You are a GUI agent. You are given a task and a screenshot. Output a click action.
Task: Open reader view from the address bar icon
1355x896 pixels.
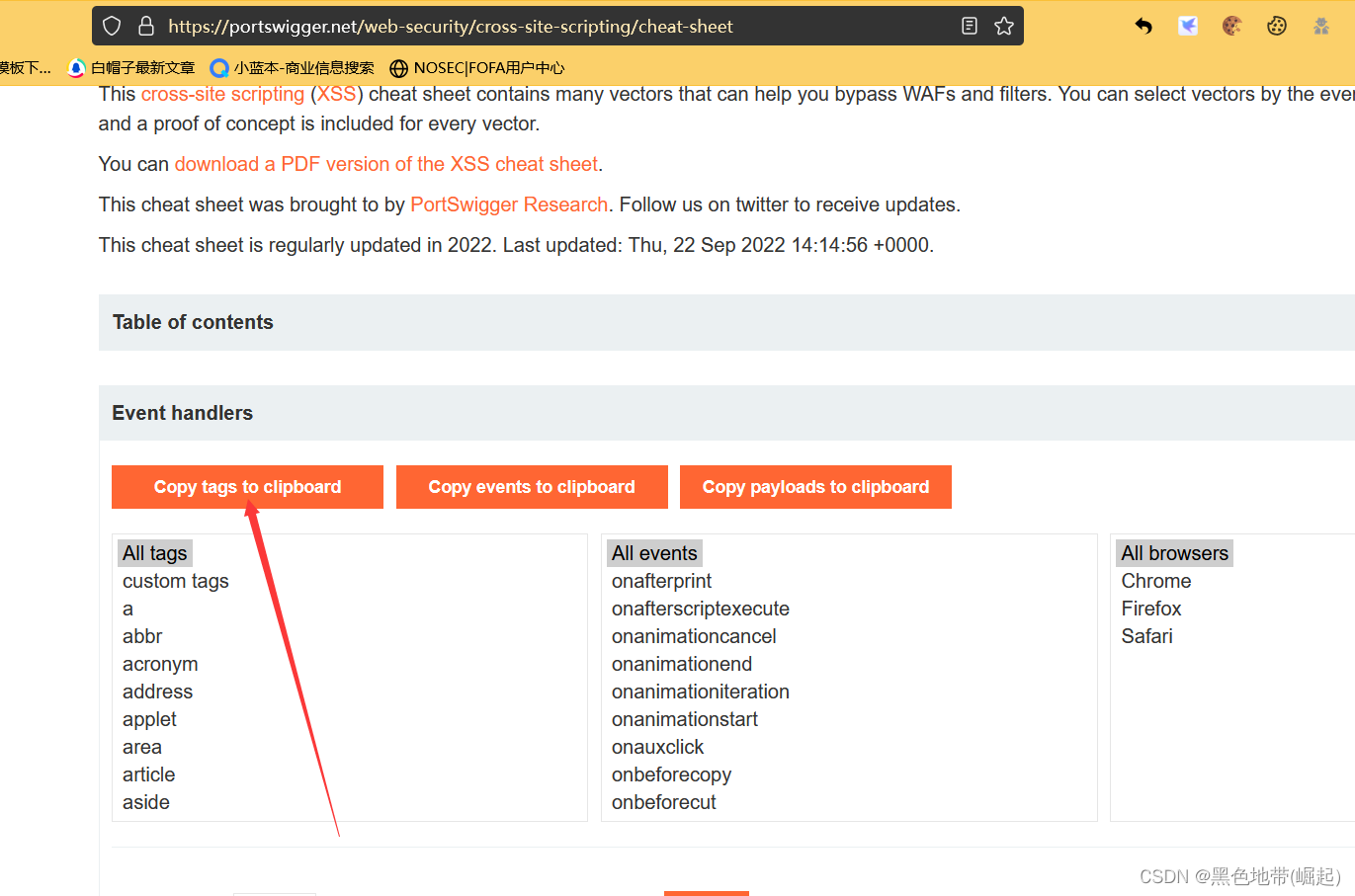point(969,26)
